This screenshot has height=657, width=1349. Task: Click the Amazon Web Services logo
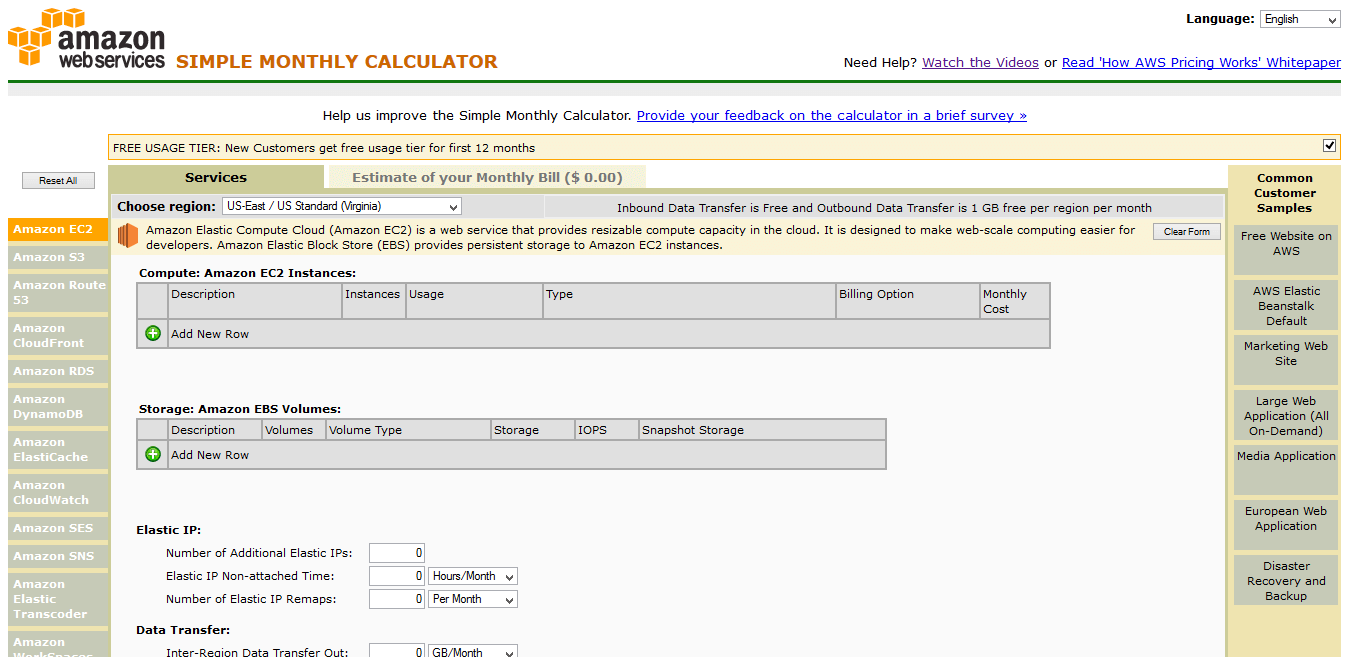(x=86, y=38)
